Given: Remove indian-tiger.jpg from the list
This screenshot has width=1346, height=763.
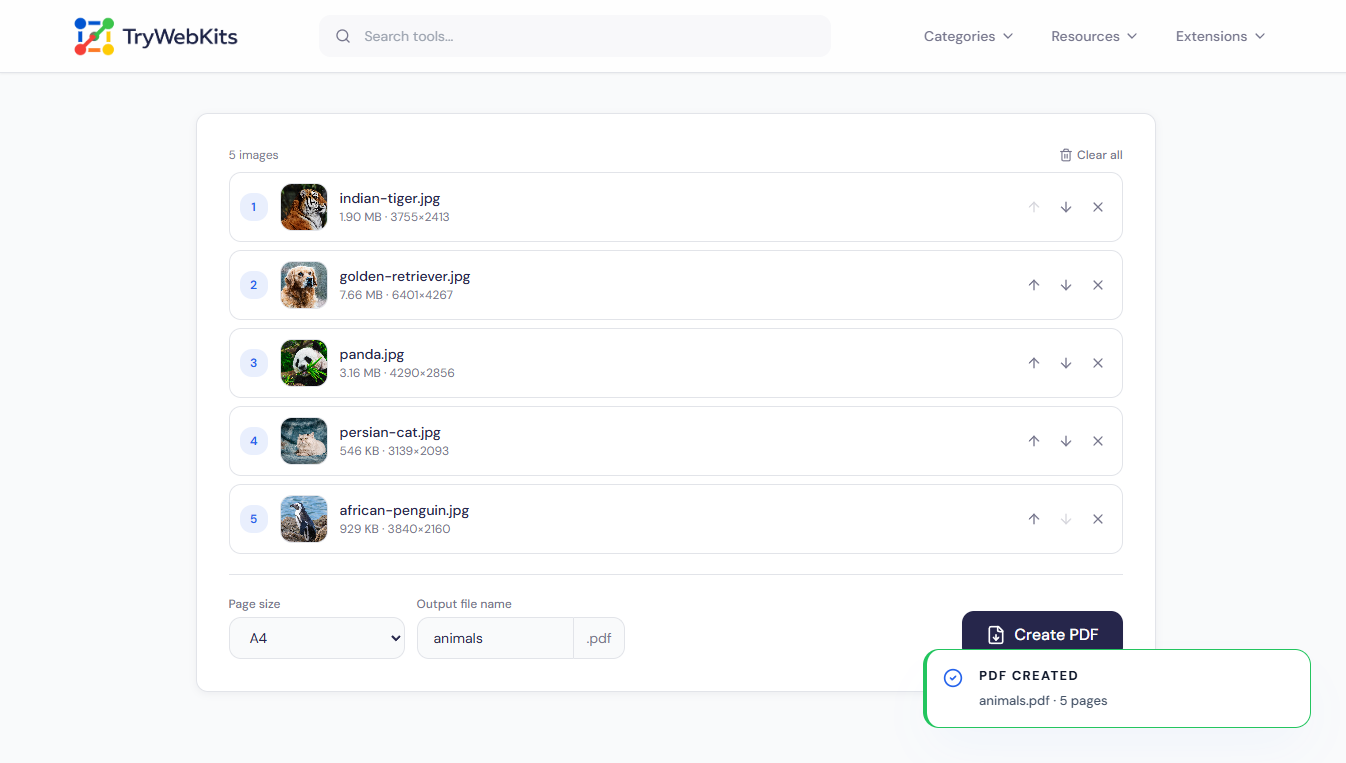Looking at the screenshot, I should [1098, 207].
